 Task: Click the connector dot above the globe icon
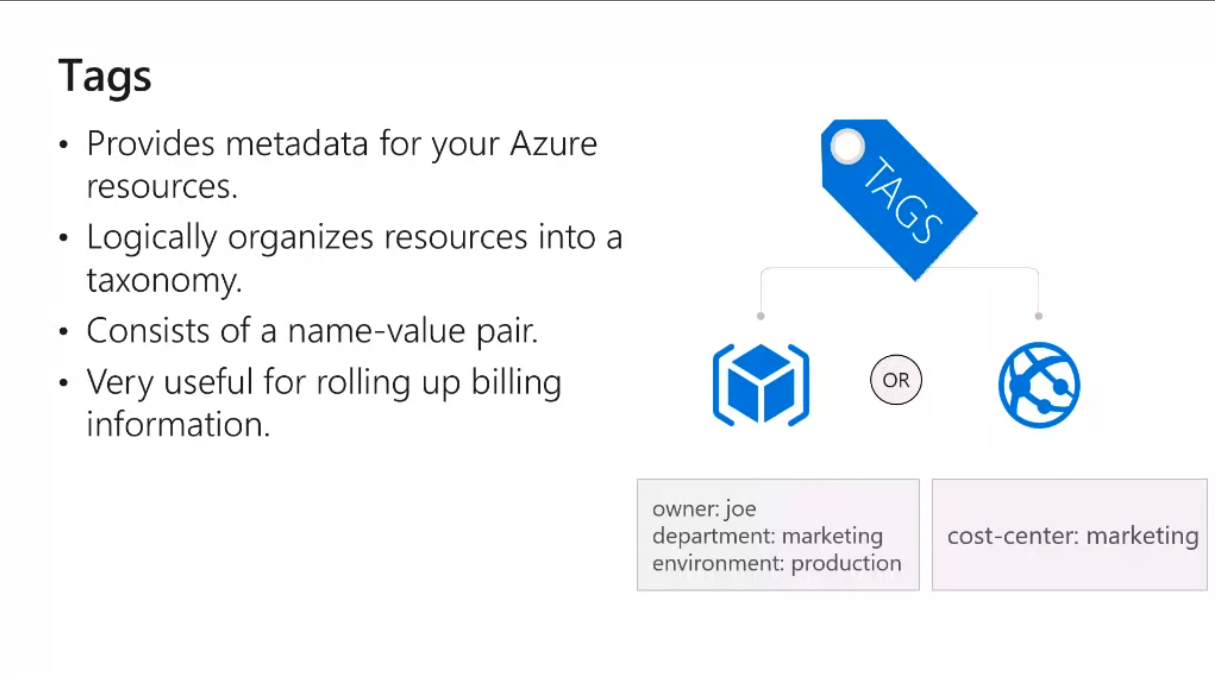1039,316
